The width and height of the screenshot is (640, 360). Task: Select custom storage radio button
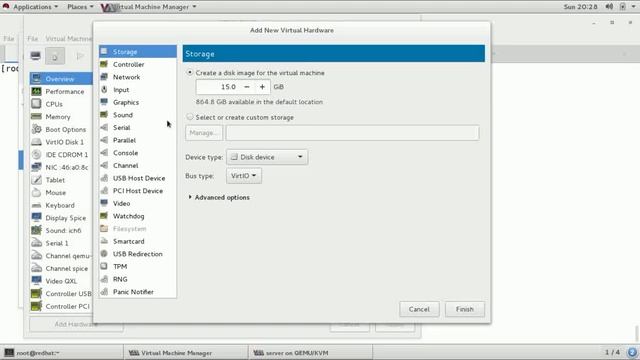(x=190, y=117)
